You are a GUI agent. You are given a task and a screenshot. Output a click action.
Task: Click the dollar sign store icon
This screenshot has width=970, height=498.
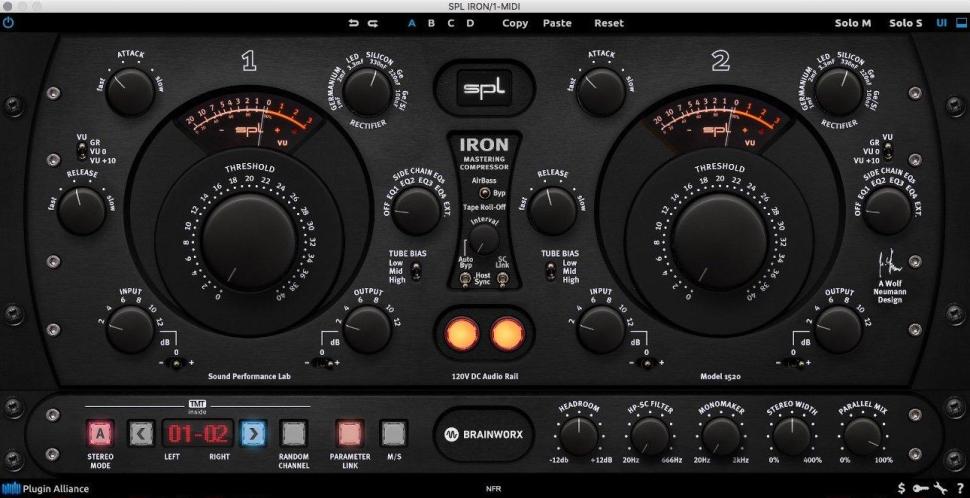coord(901,489)
